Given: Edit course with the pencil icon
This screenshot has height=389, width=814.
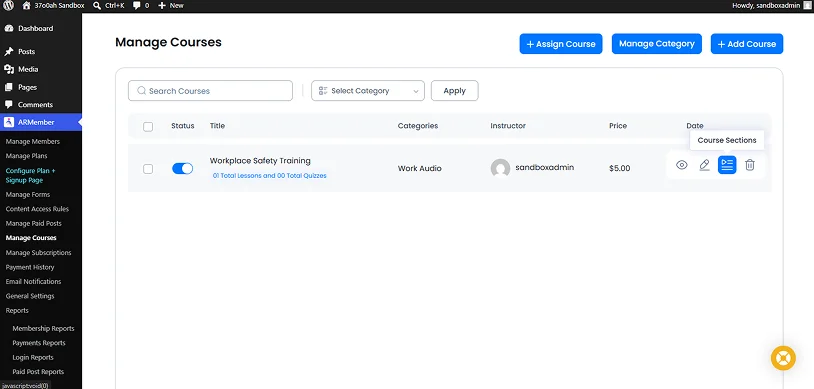Looking at the screenshot, I should (x=704, y=165).
